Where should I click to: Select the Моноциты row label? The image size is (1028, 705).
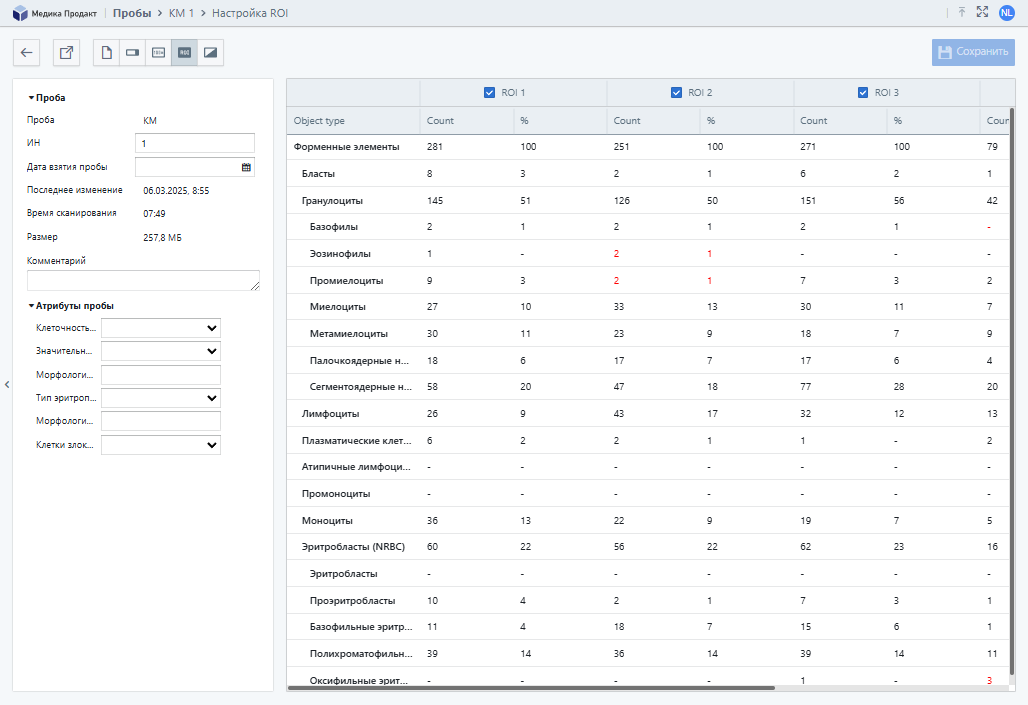point(327,521)
